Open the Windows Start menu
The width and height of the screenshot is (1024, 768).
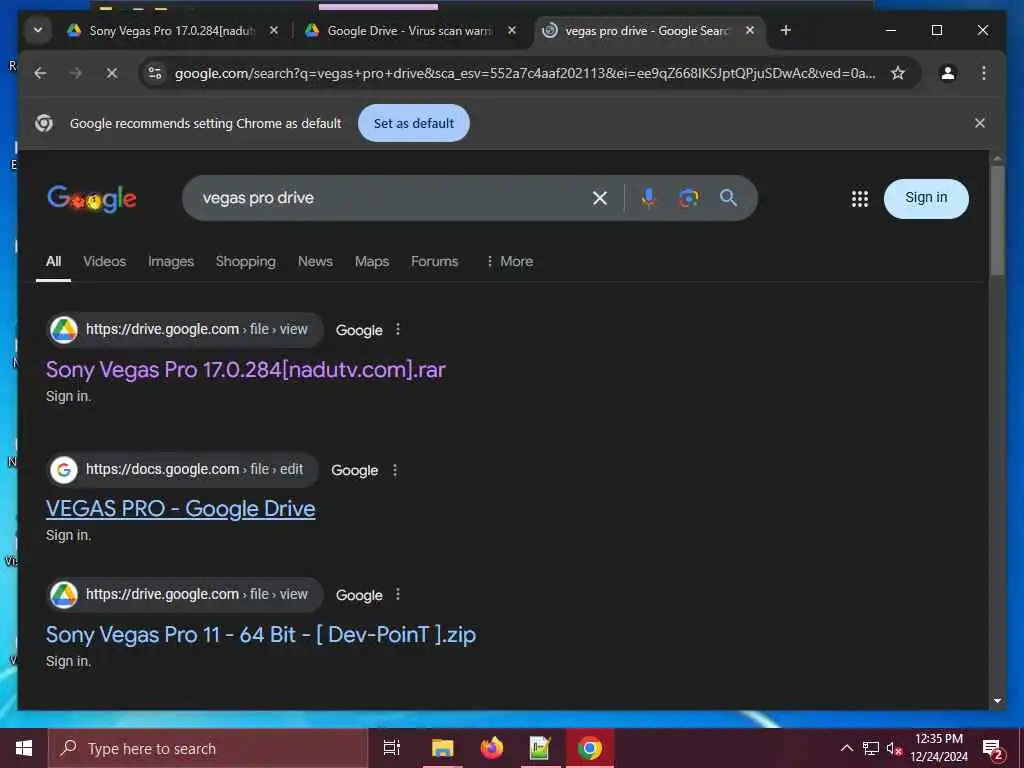point(24,748)
